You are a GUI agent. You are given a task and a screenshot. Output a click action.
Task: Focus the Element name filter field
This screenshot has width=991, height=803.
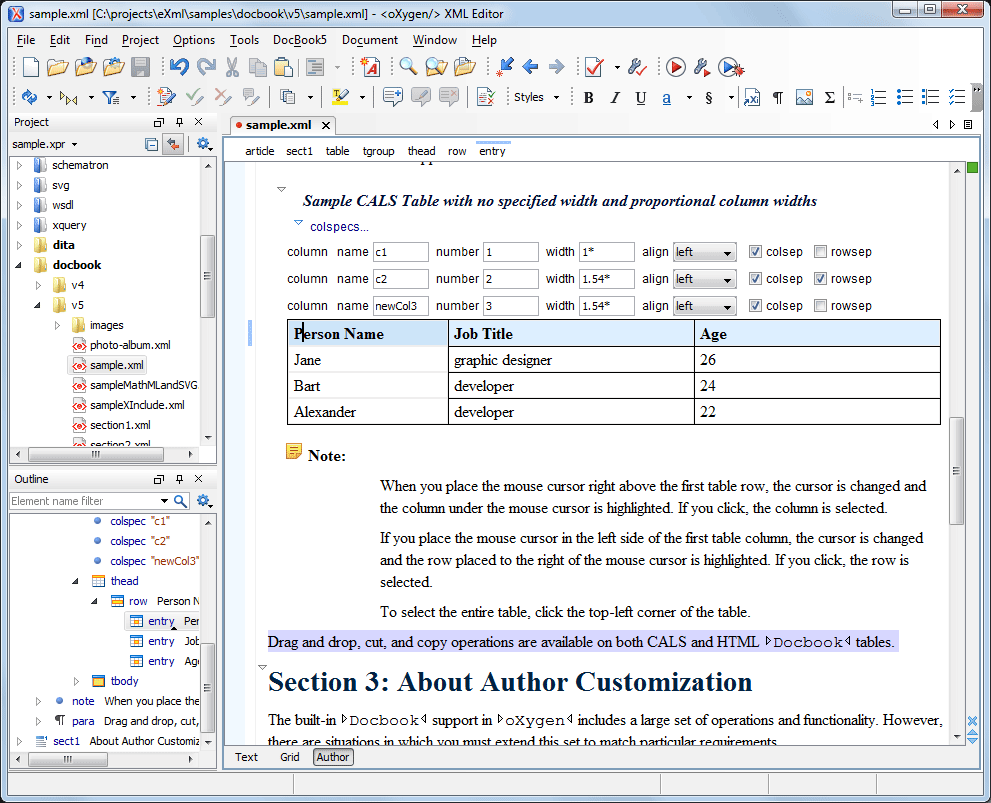pos(85,501)
